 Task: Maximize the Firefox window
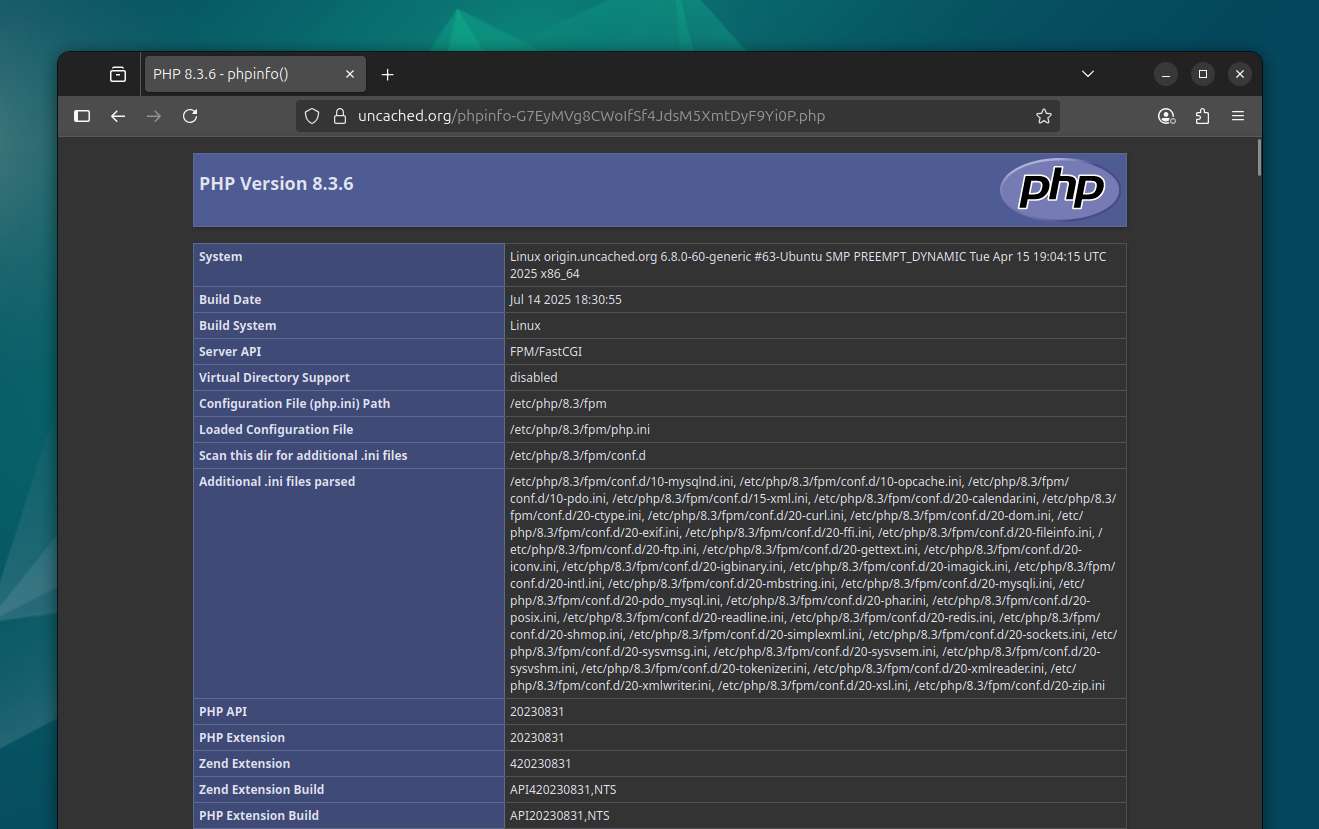(x=1203, y=74)
